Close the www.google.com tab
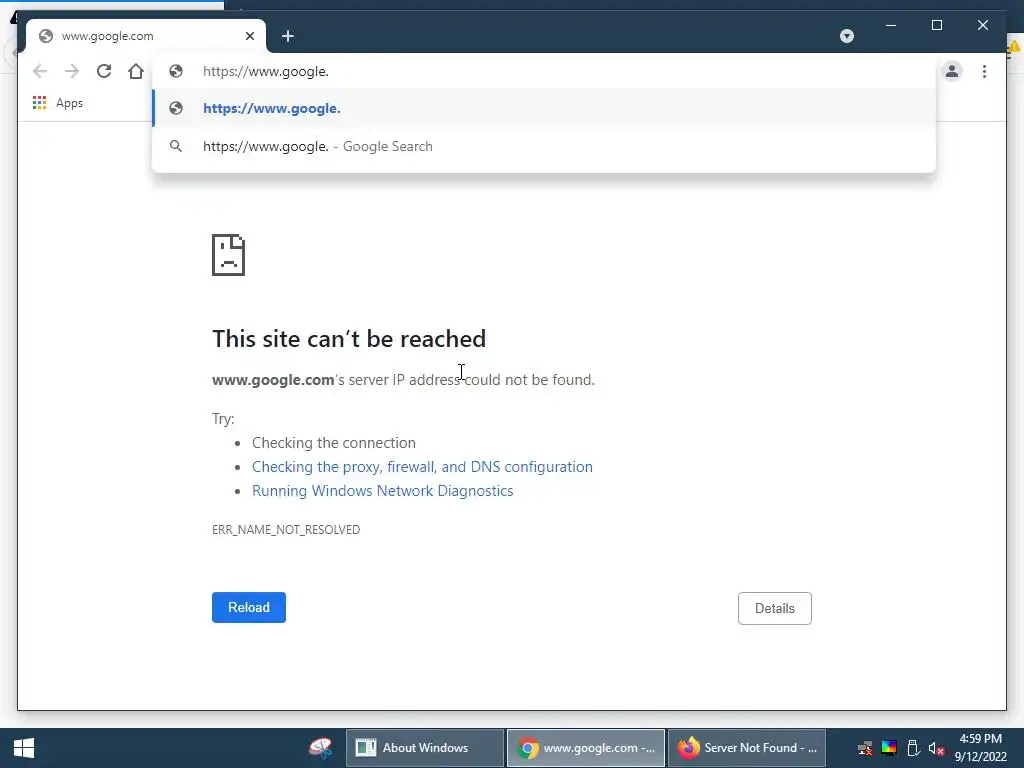Screen dimensions: 1024x768 [249, 36]
